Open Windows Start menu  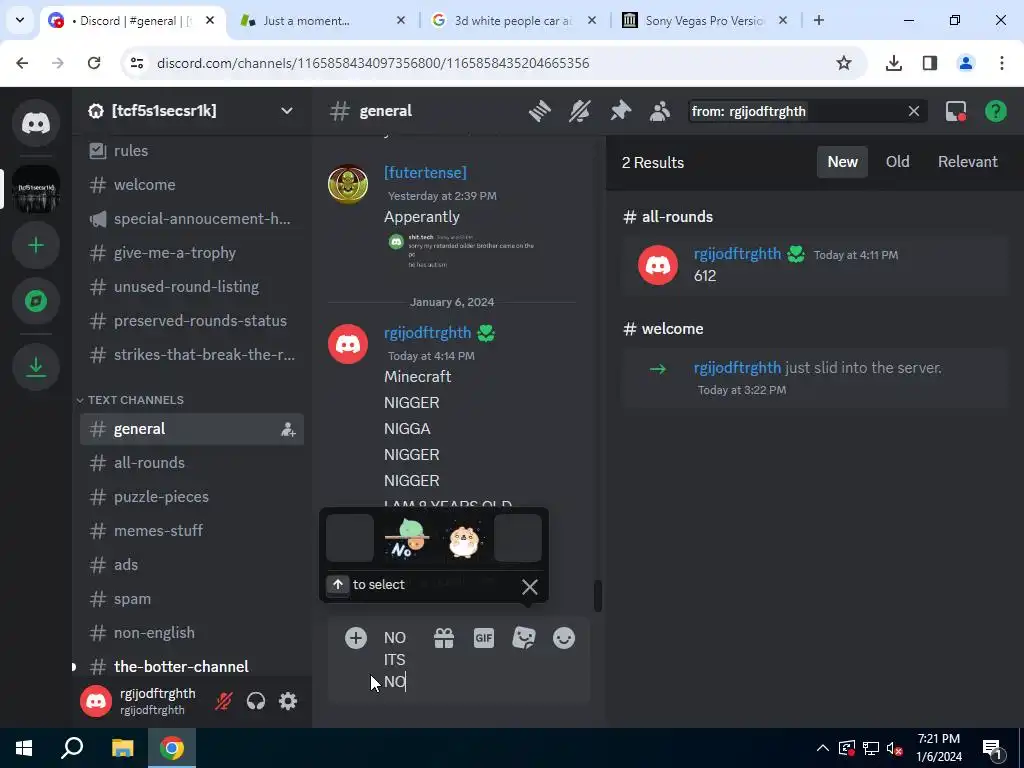point(24,748)
